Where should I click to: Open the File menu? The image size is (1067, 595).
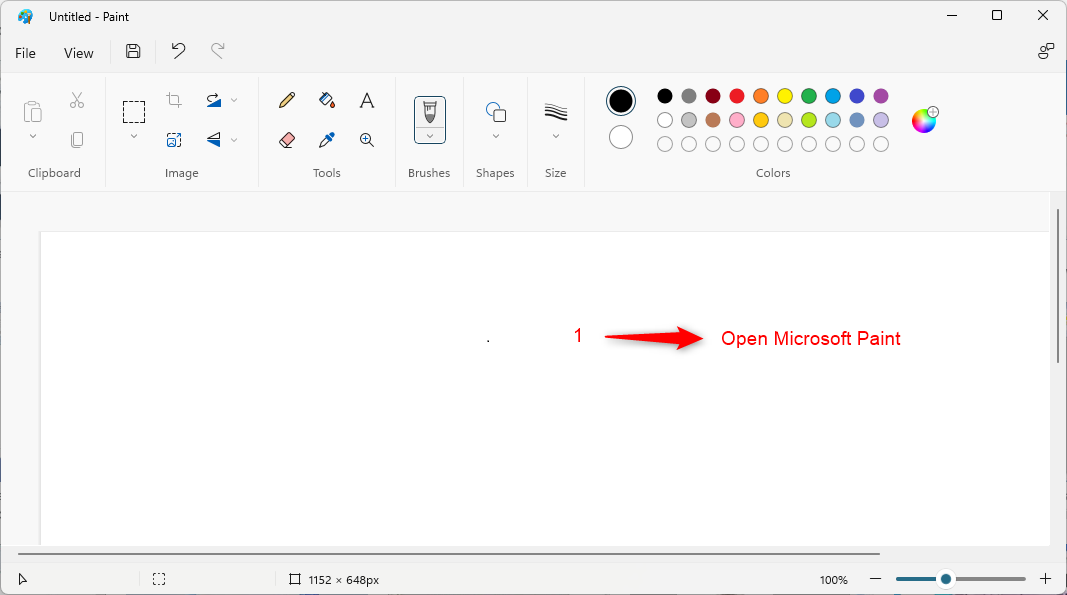coord(25,52)
